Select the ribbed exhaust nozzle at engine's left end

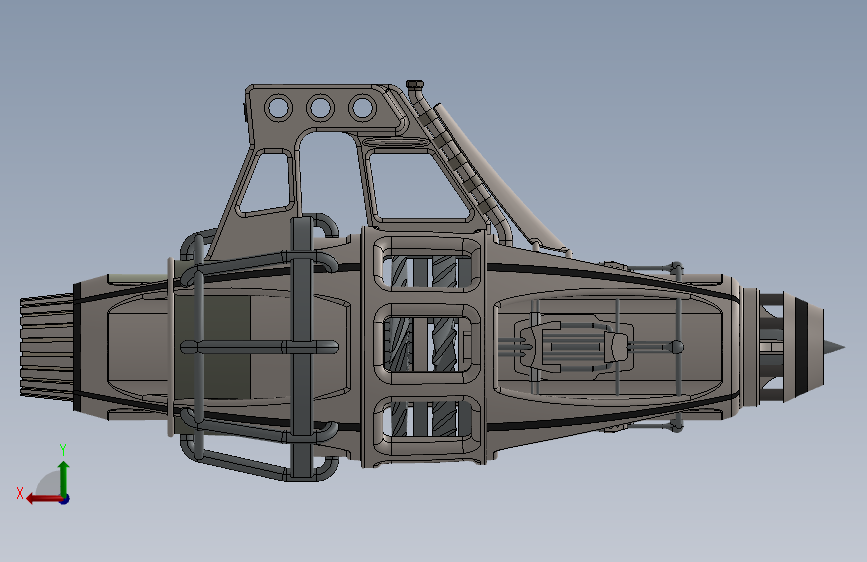pyautogui.click(x=46, y=347)
